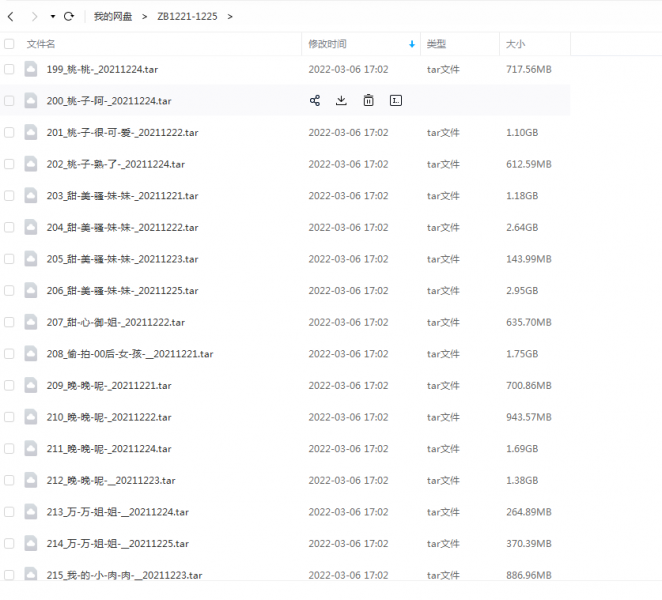Click the forward navigation arrow
The image size is (662, 600).
pyautogui.click(x=33, y=17)
